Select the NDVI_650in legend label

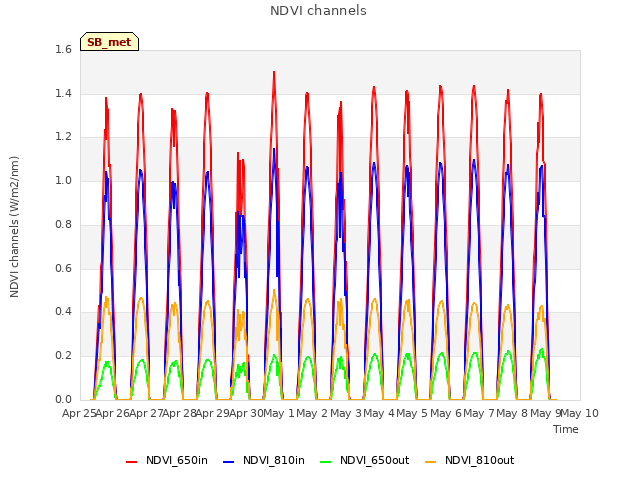tap(177, 460)
